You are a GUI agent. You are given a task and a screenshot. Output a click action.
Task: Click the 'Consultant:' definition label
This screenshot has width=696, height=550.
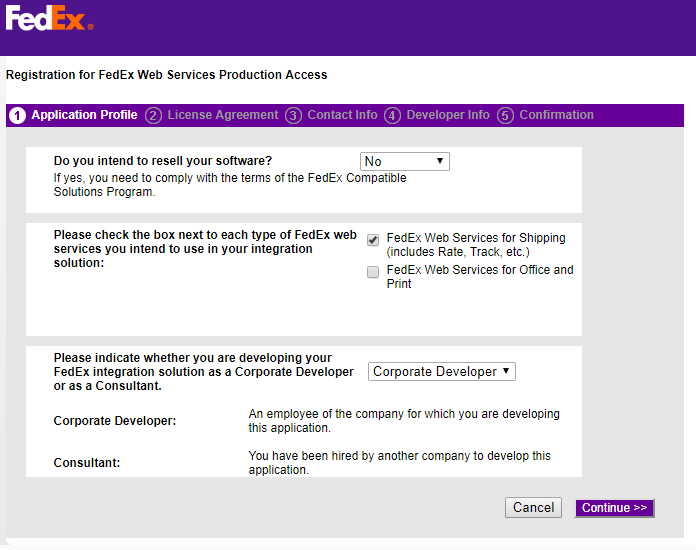click(x=87, y=463)
